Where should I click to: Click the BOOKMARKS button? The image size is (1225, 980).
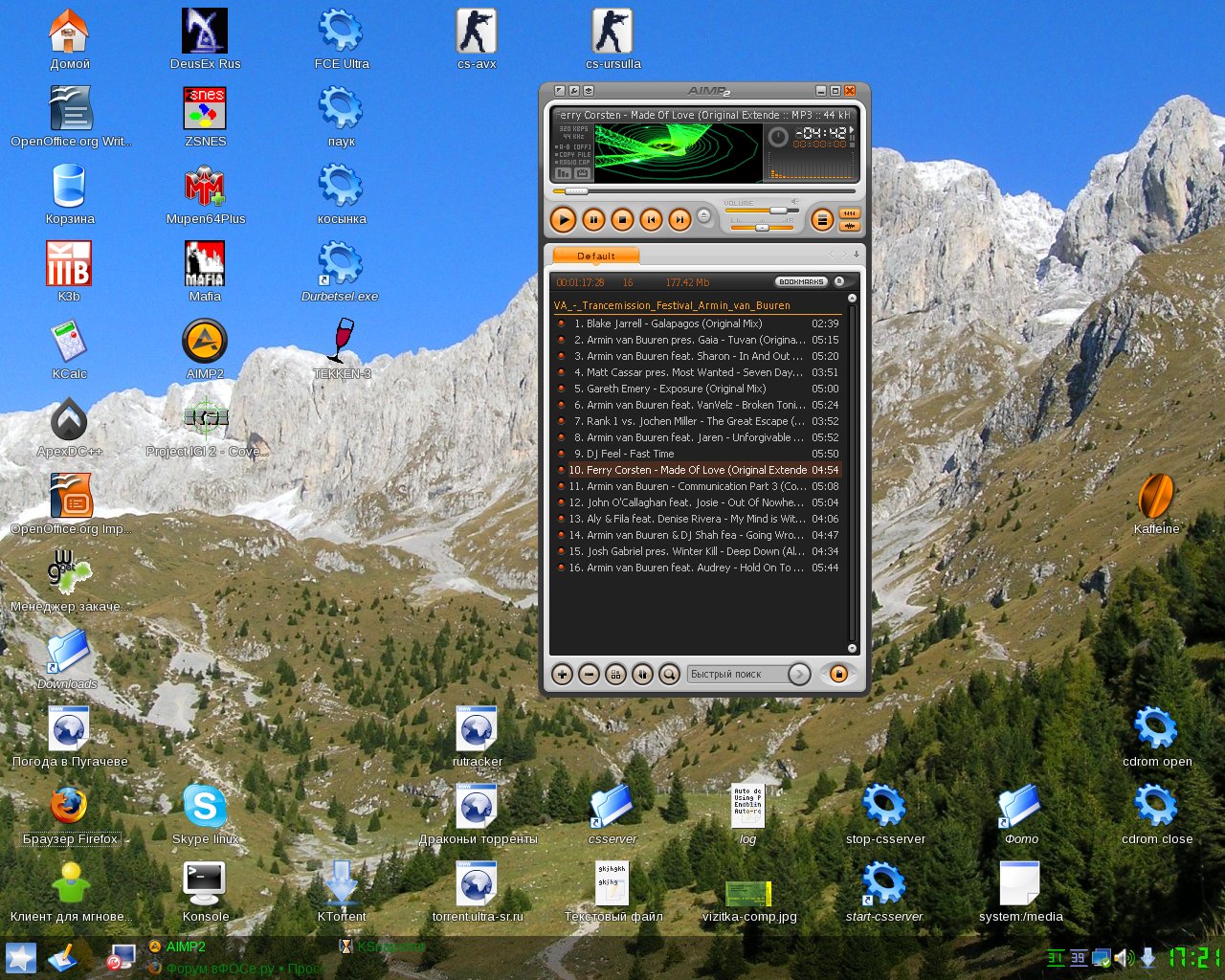(801, 282)
